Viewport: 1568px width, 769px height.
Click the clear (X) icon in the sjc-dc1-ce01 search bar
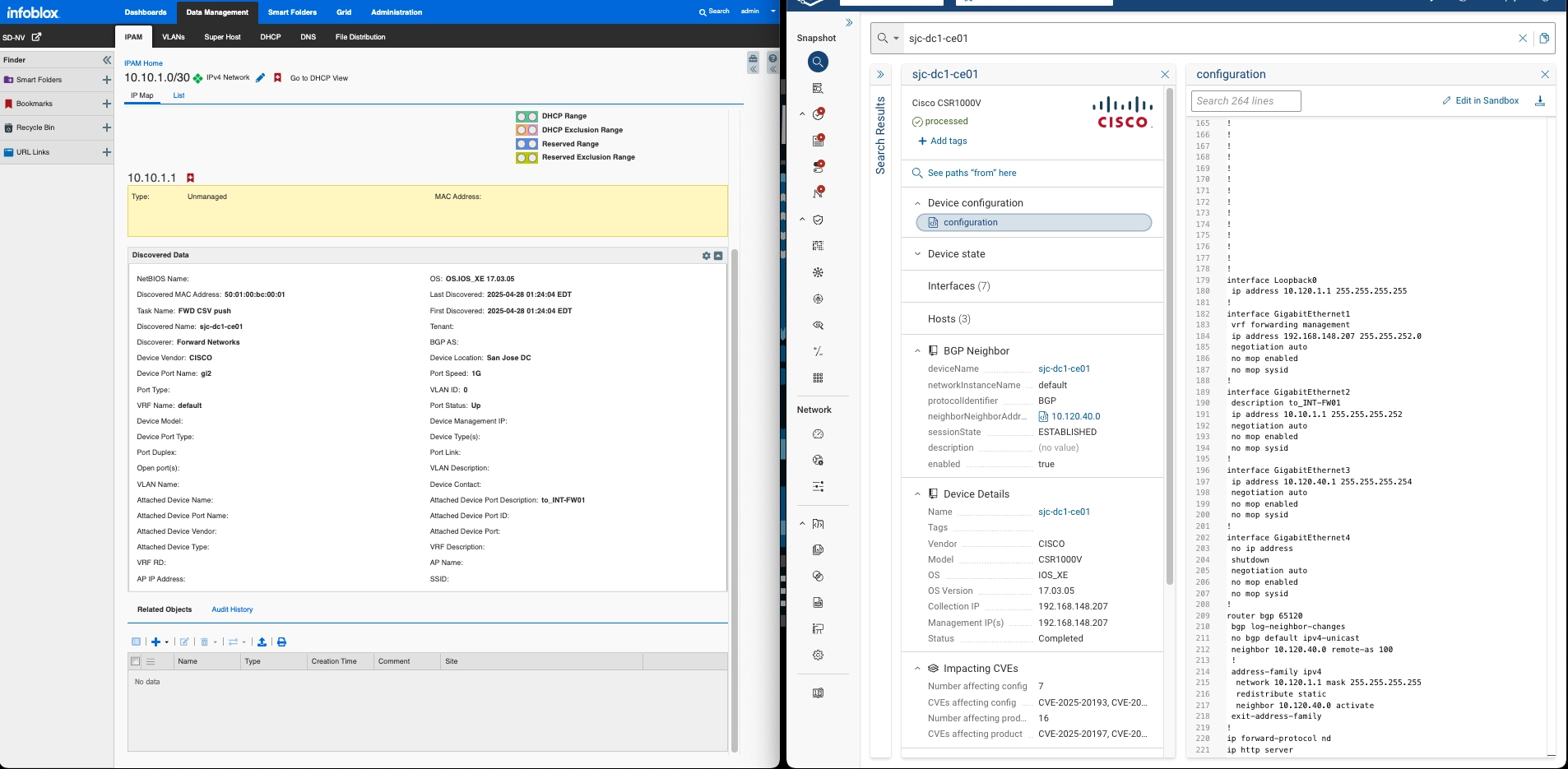(x=1524, y=38)
